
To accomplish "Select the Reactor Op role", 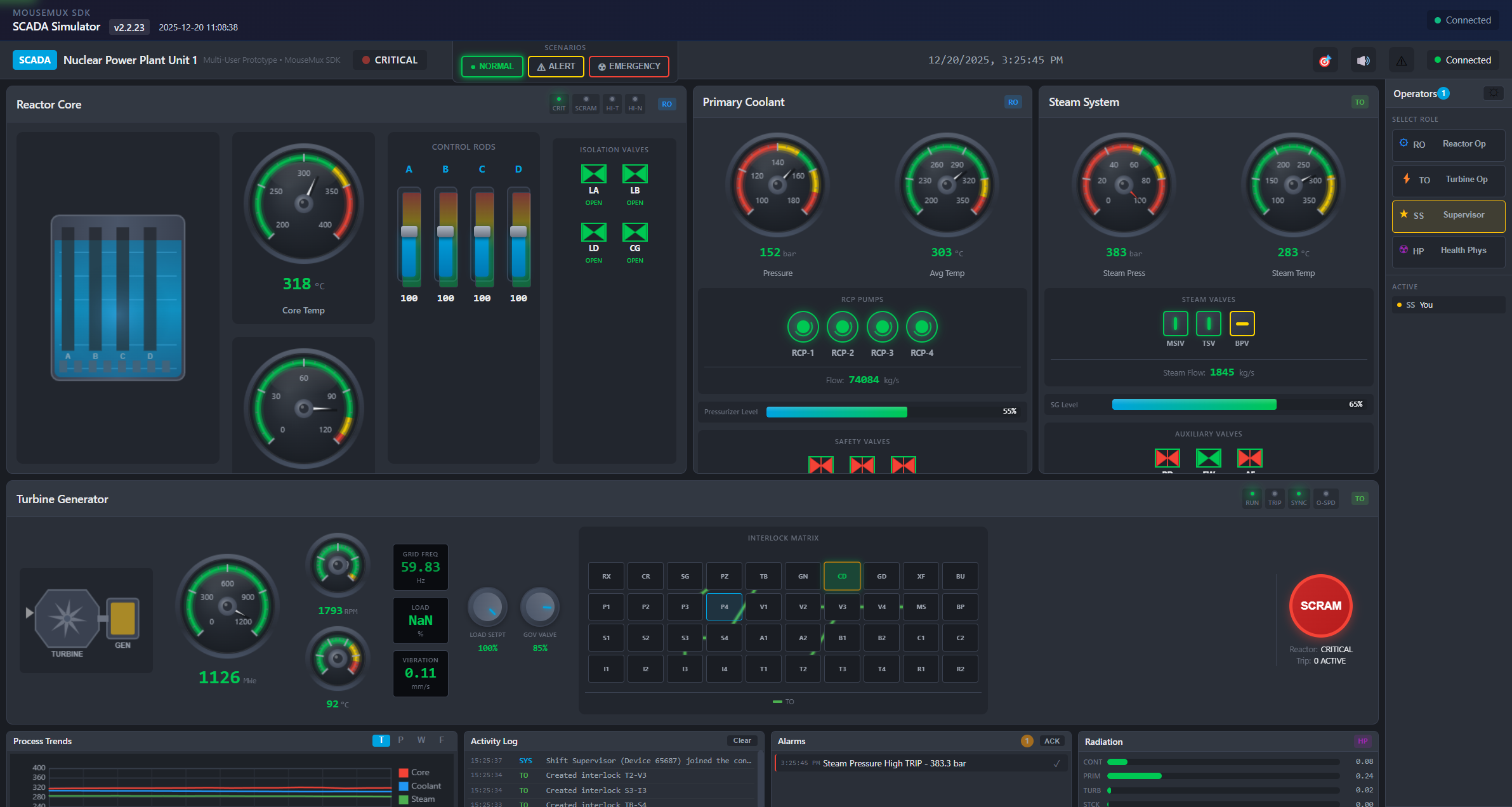I will tap(1449, 144).
